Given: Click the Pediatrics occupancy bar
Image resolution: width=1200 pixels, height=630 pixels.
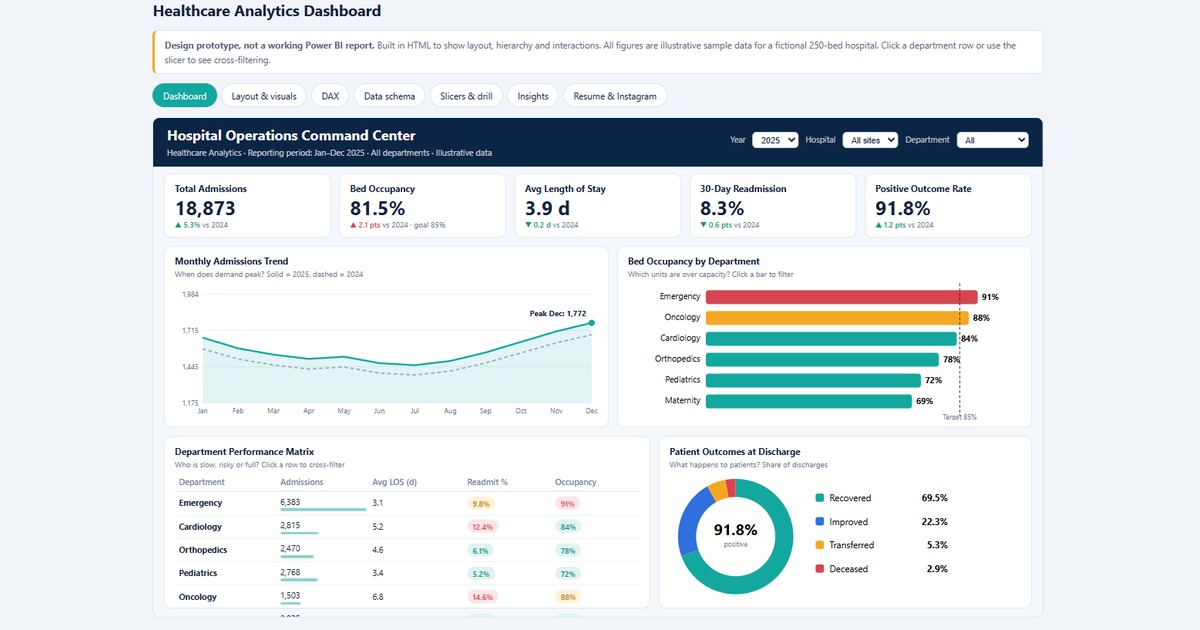Looking at the screenshot, I should pyautogui.click(x=813, y=380).
